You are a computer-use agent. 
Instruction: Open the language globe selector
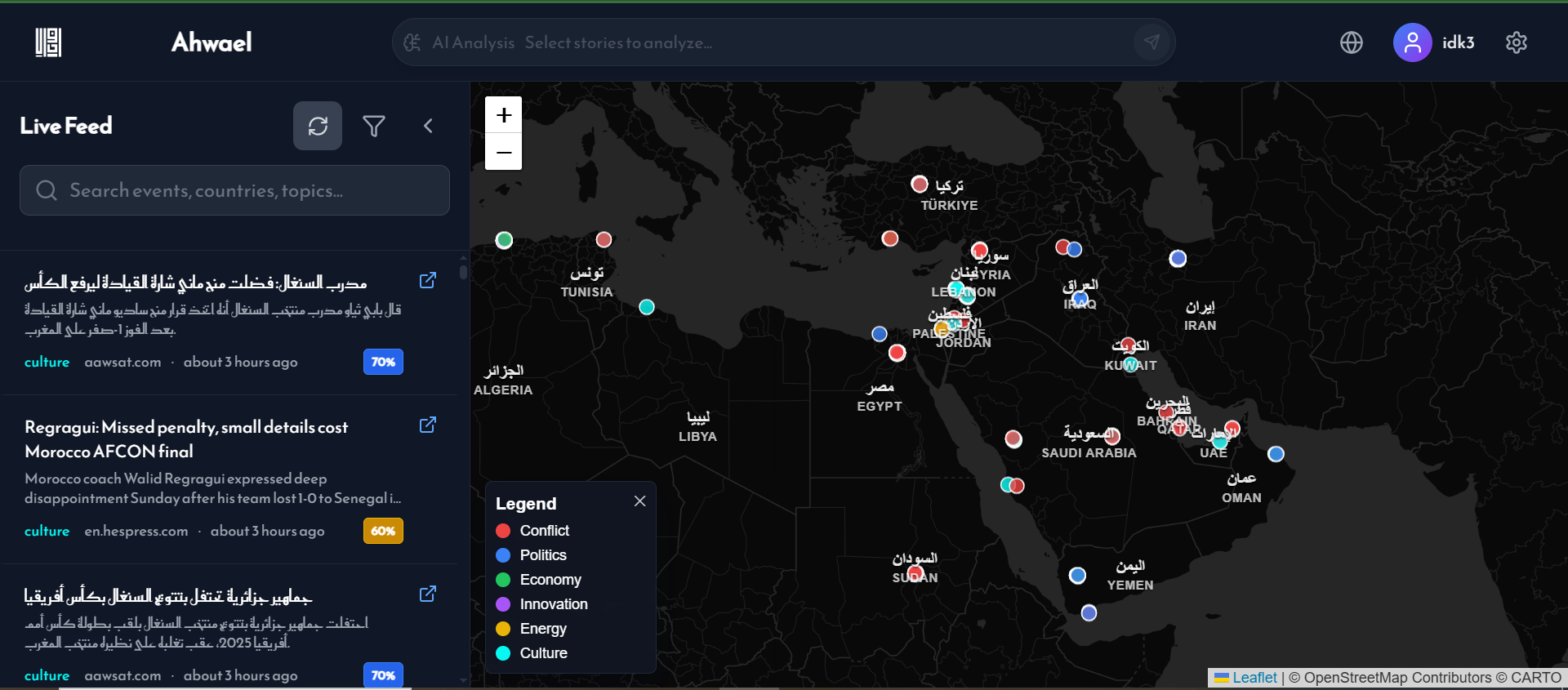pyautogui.click(x=1352, y=42)
